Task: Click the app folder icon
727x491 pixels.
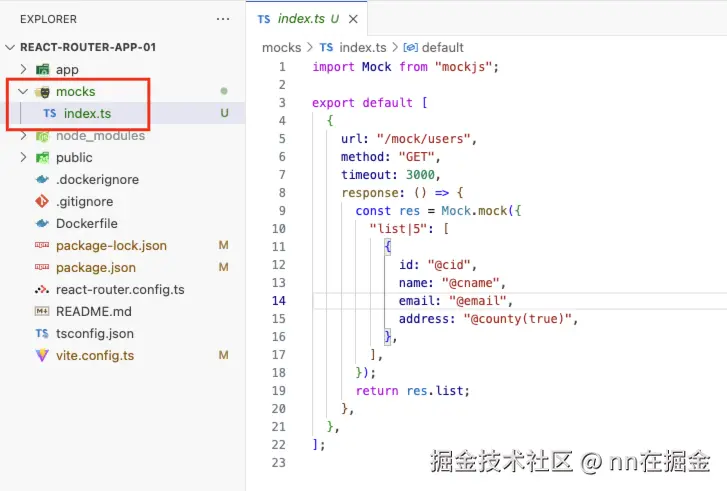Action: pos(42,70)
